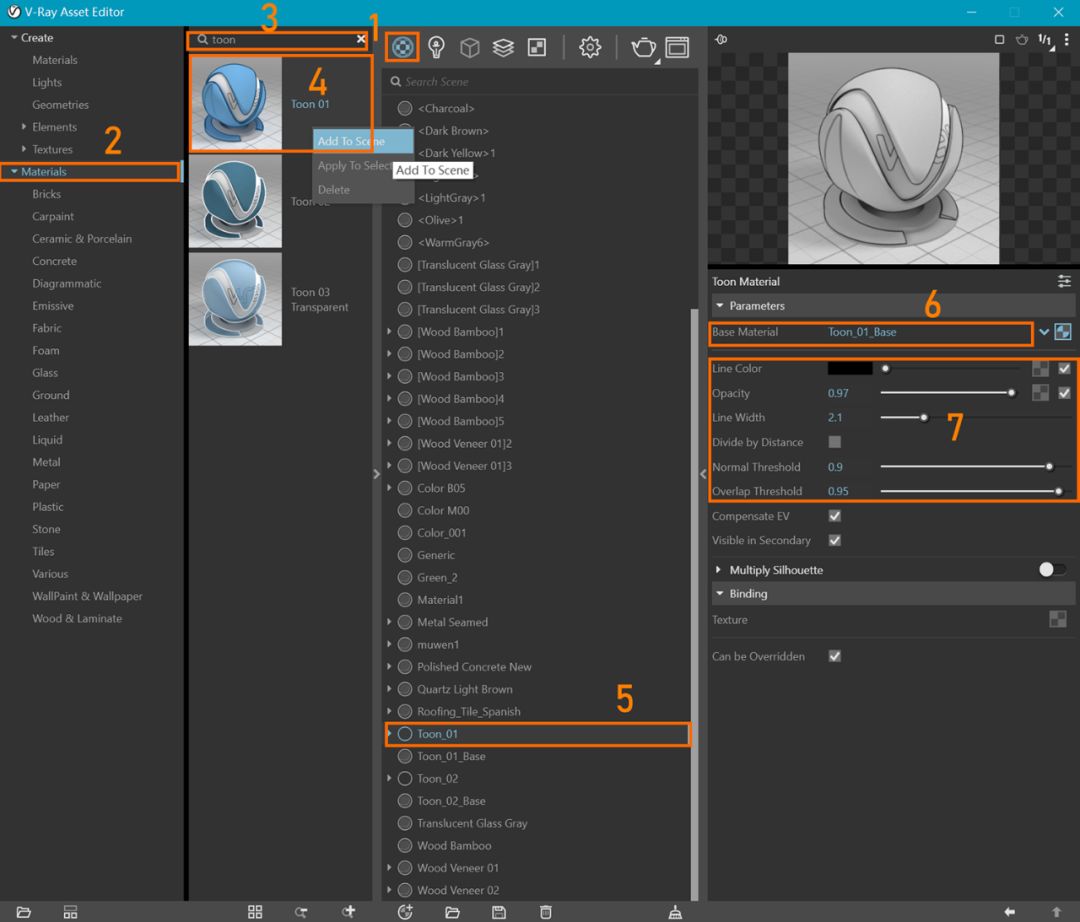Select Roofing_Tile_Spanish material

pos(468,711)
